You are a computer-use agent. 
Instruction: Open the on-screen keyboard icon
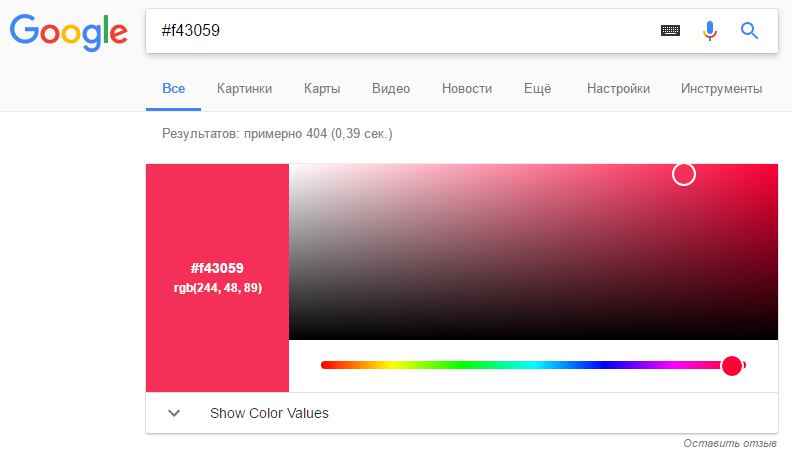pyautogui.click(x=670, y=31)
